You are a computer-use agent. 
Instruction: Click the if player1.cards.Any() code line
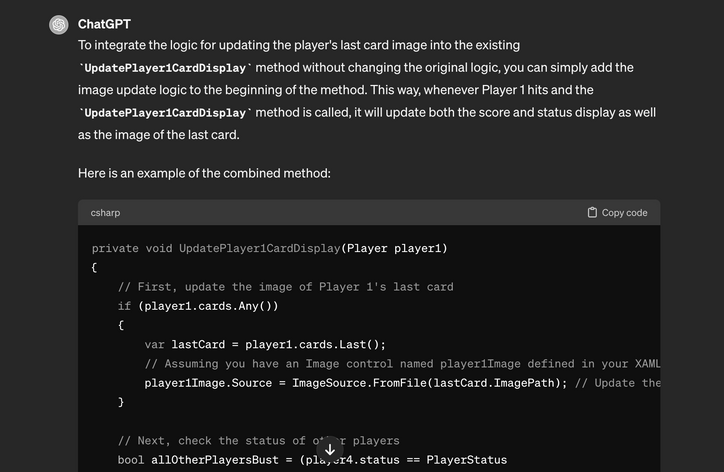click(198, 306)
